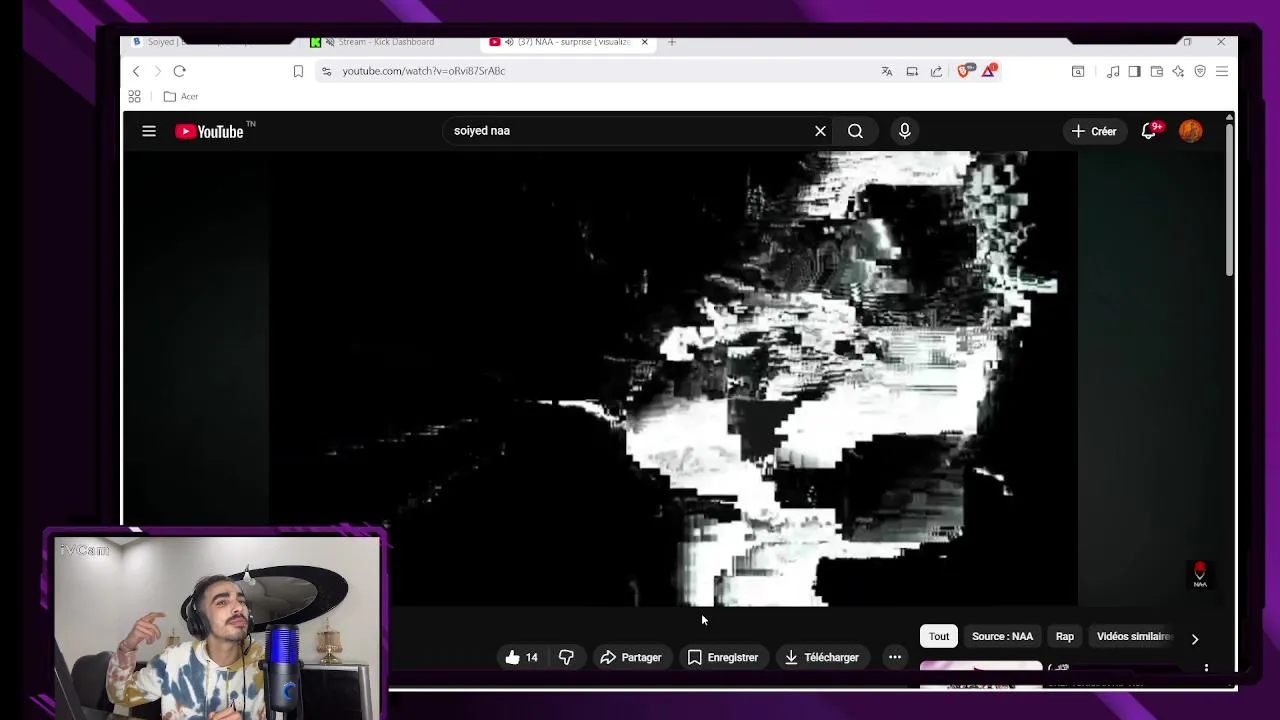The width and height of the screenshot is (1280, 720).
Task: Open options menu for first suggested video
Action: coord(1206,668)
